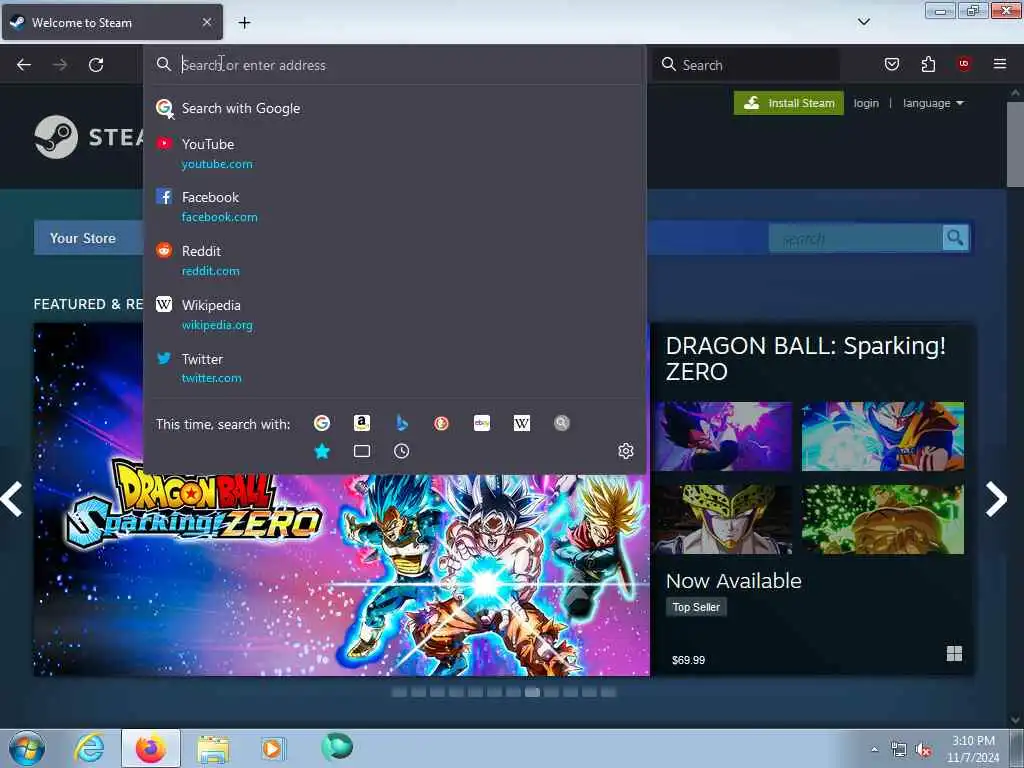Select the highlighted carousel page dot

(x=532, y=692)
